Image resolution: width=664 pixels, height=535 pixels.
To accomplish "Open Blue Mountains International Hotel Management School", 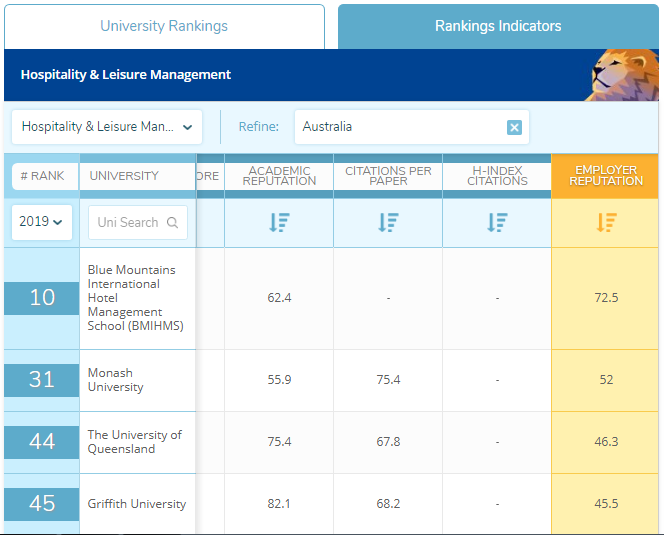I will [136, 298].
